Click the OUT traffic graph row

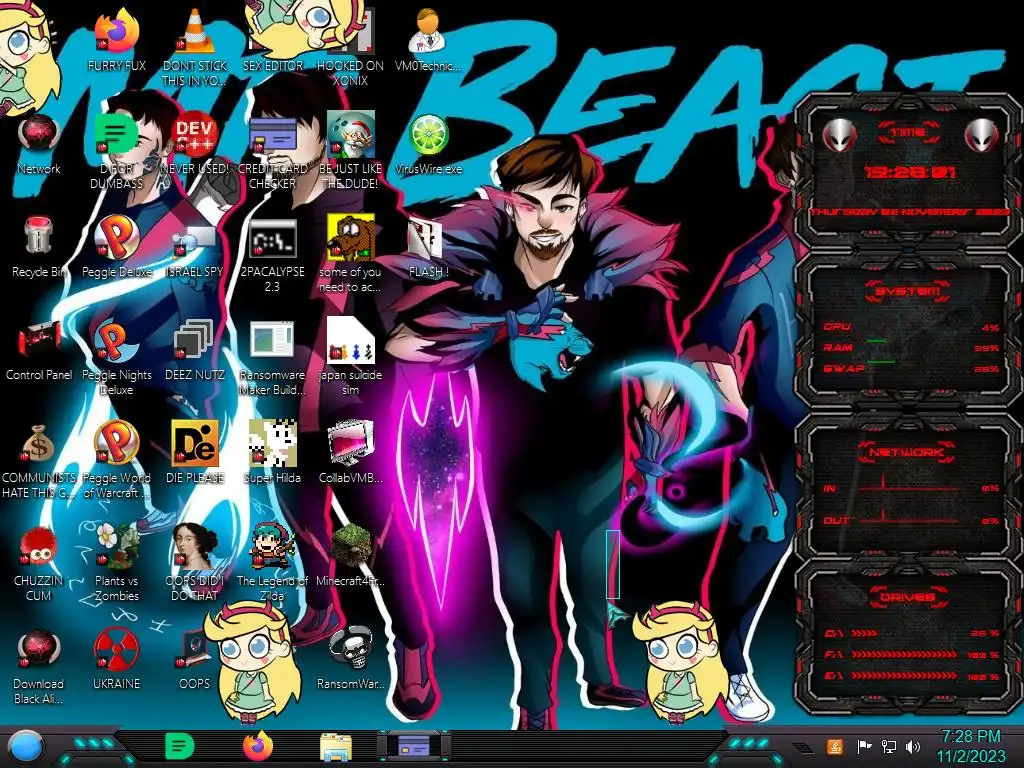point(910,520)
